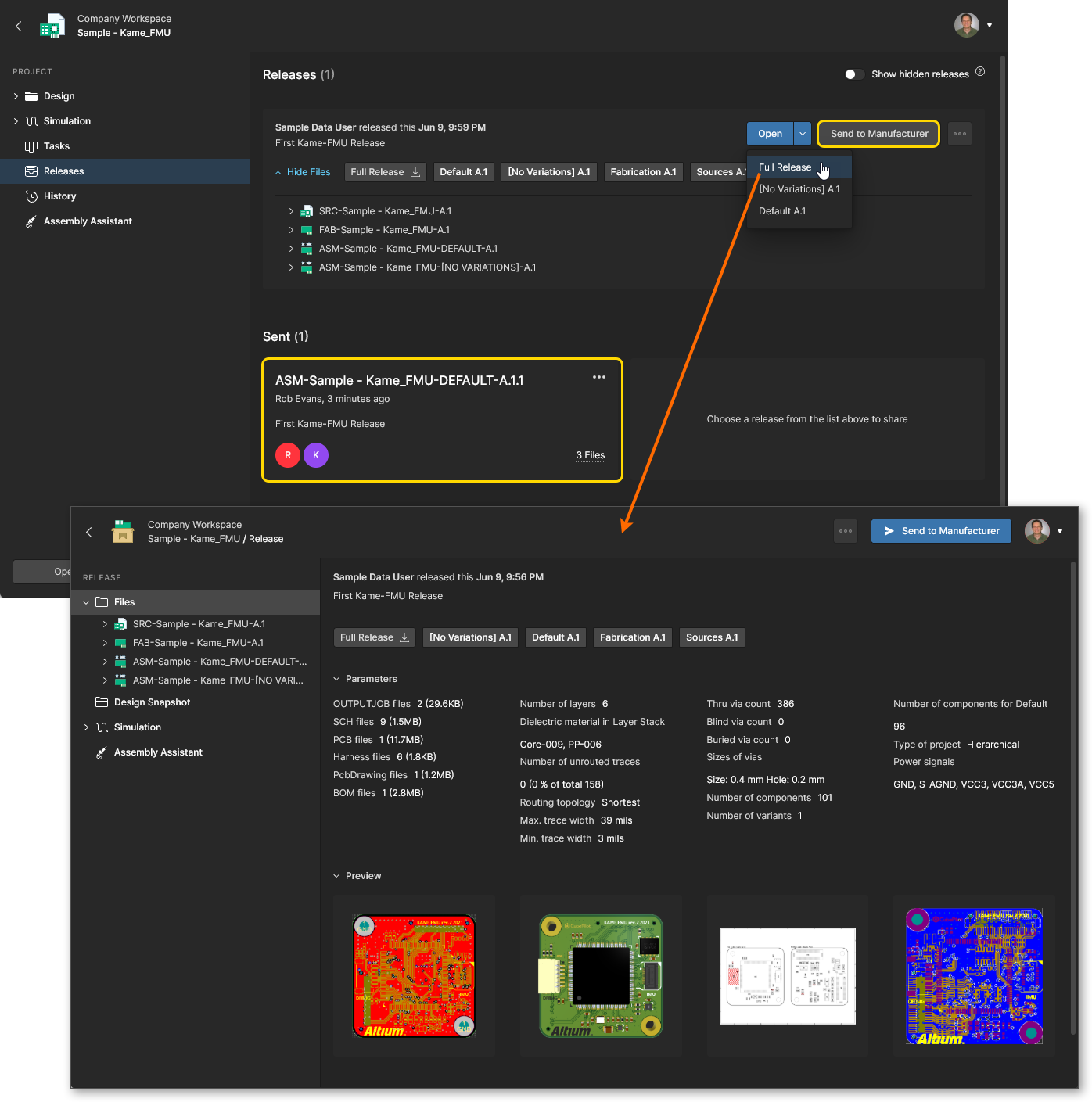Expand ASM-Sample - Kame_FMU-[NO VARIATIONS]-A.1 row
This screenshot has width=1092, height=1102.
(291, 267)
